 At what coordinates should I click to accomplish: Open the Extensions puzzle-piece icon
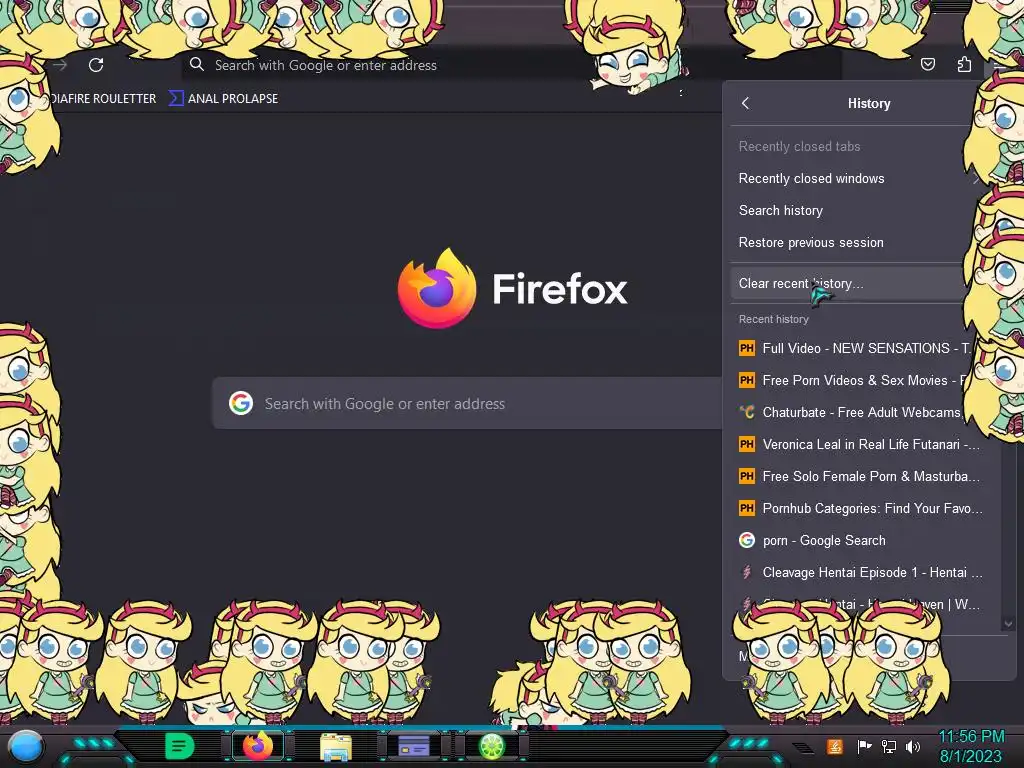[x=964, y=64]
